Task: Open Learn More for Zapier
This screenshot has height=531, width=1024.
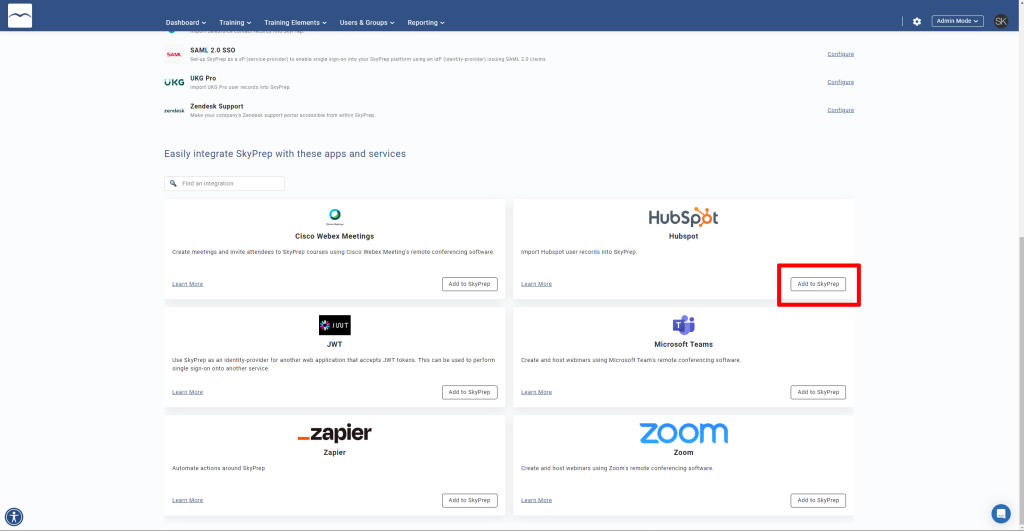Action: click(187, 500)
